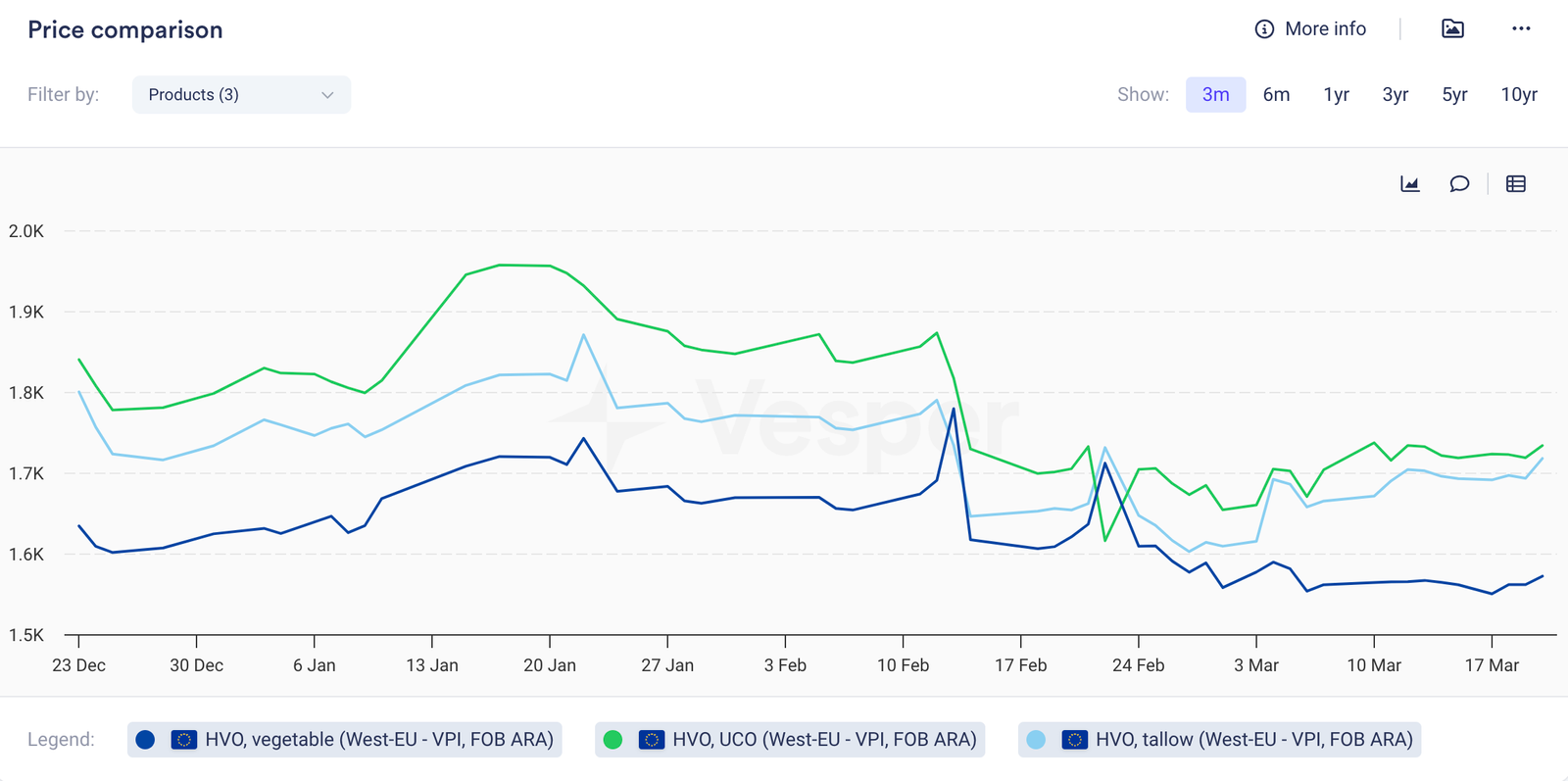This screenshot has height=781, width=1568.
Task: Switch to the 6m time range
Action: [1276, 95]
